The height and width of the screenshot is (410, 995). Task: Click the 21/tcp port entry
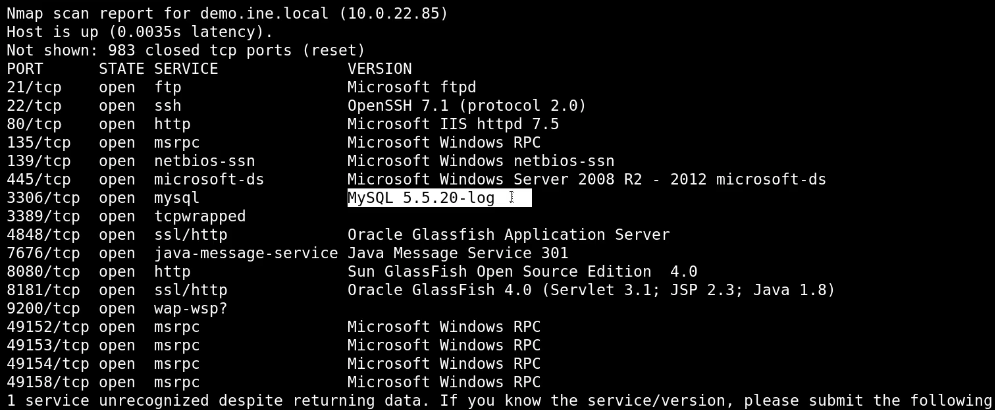[x=35, y=88]
